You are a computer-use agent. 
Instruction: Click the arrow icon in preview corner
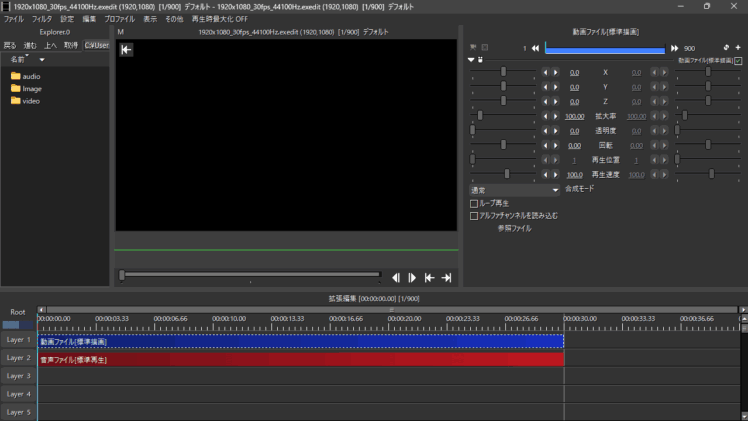126,50
